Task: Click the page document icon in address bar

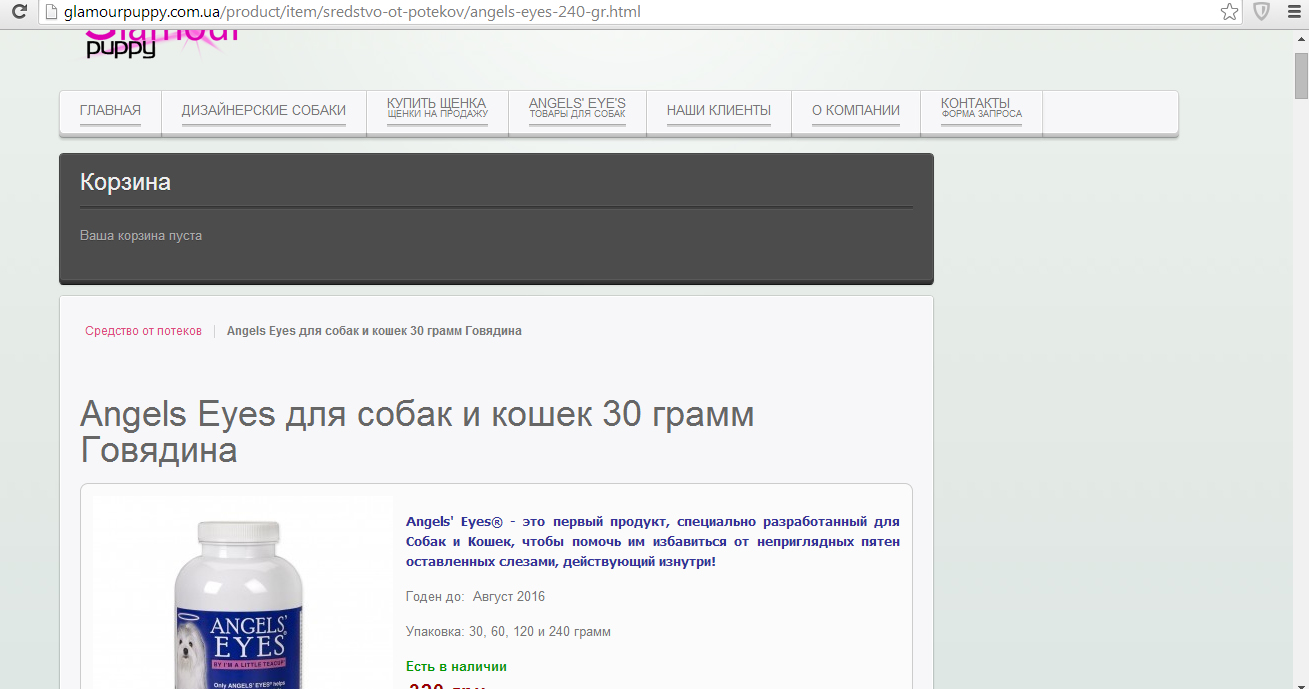Action: pos(51,12)
